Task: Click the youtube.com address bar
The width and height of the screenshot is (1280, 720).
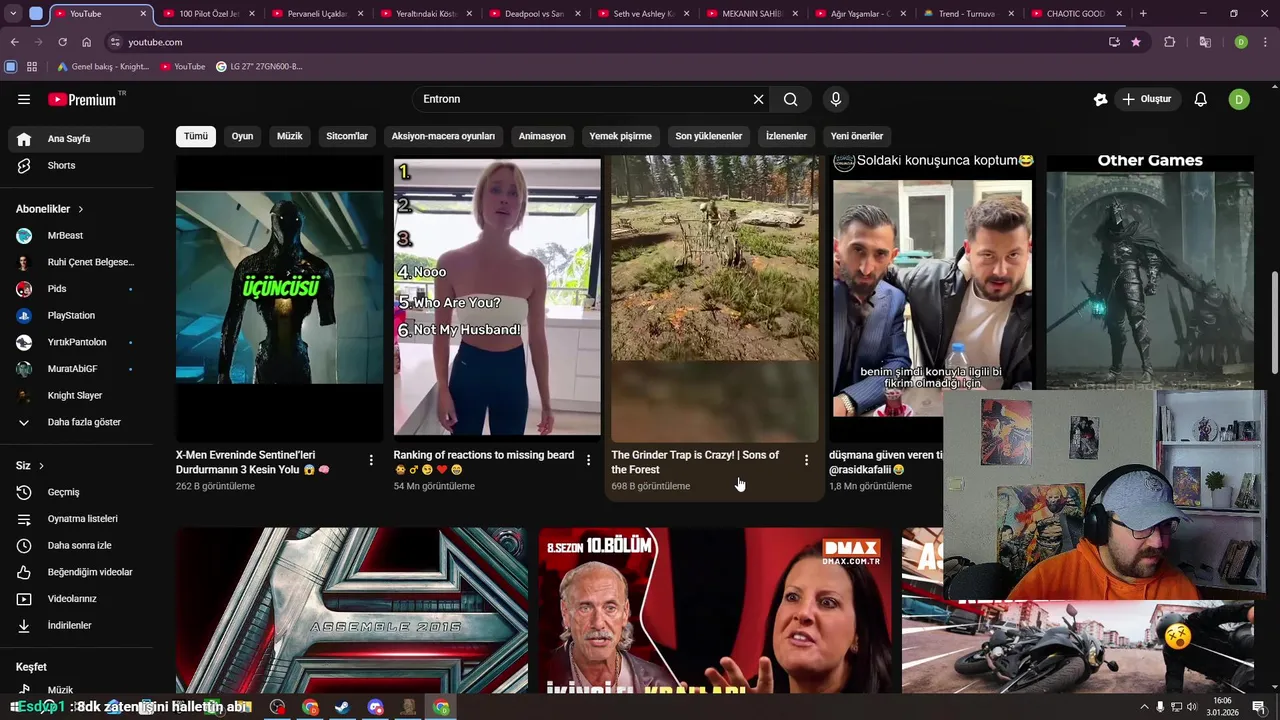Action: 600,42
